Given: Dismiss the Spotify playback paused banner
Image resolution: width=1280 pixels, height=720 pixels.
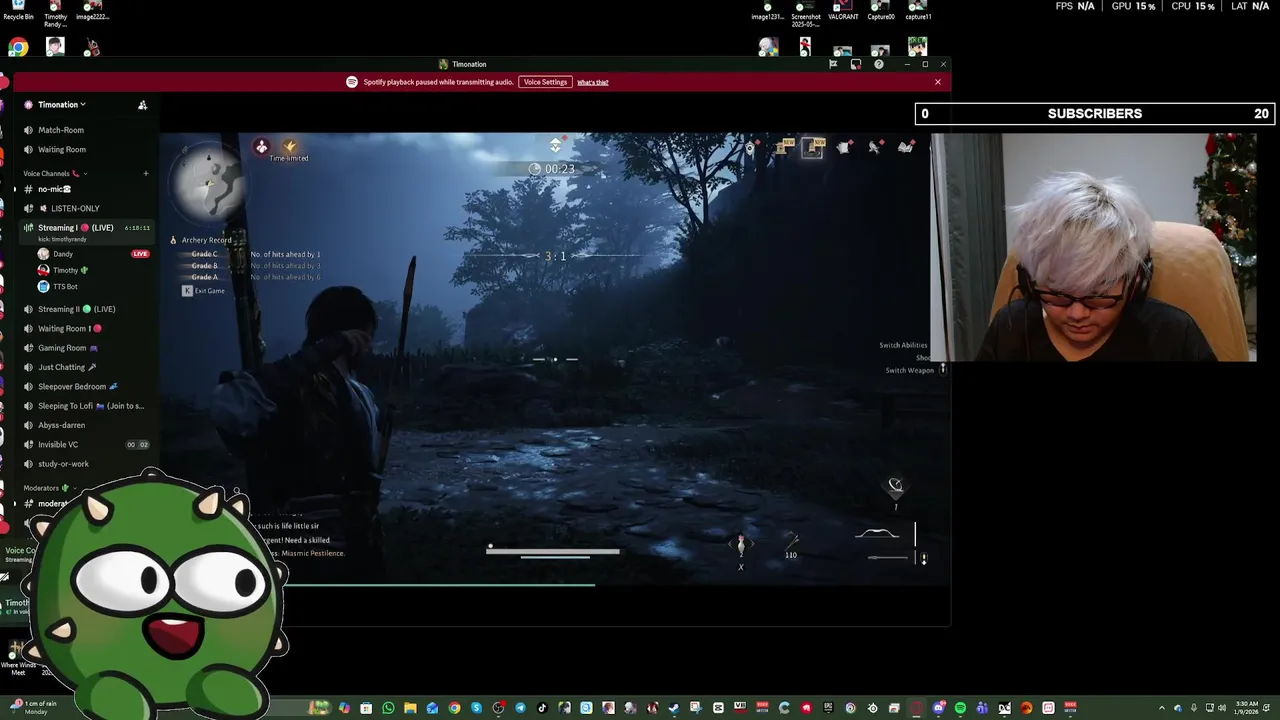Looking at the screenshot, I should [938, 82].
